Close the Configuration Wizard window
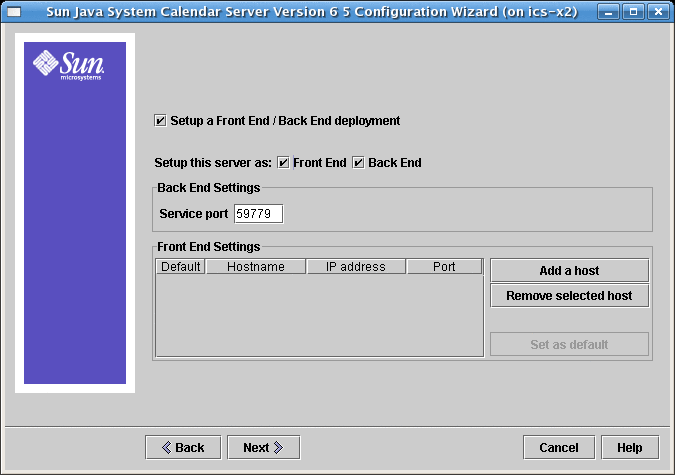 (658, 12)
